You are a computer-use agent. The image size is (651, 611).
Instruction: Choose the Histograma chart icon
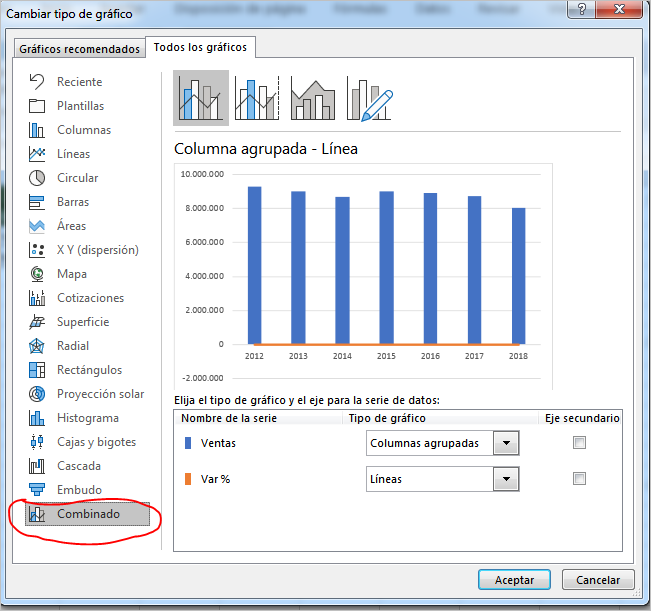click(x=37, y=418)
